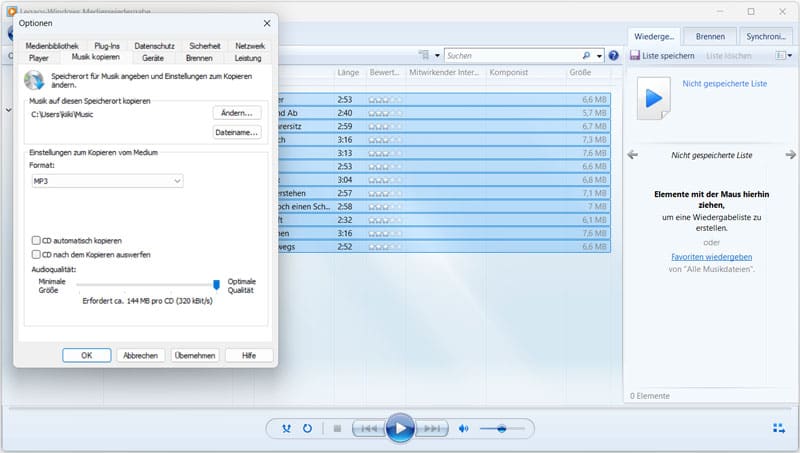Switch to Now Playing view icon
Image resolution: width=800 pixels, height=453 pixels.
click(x=779, y=428)
